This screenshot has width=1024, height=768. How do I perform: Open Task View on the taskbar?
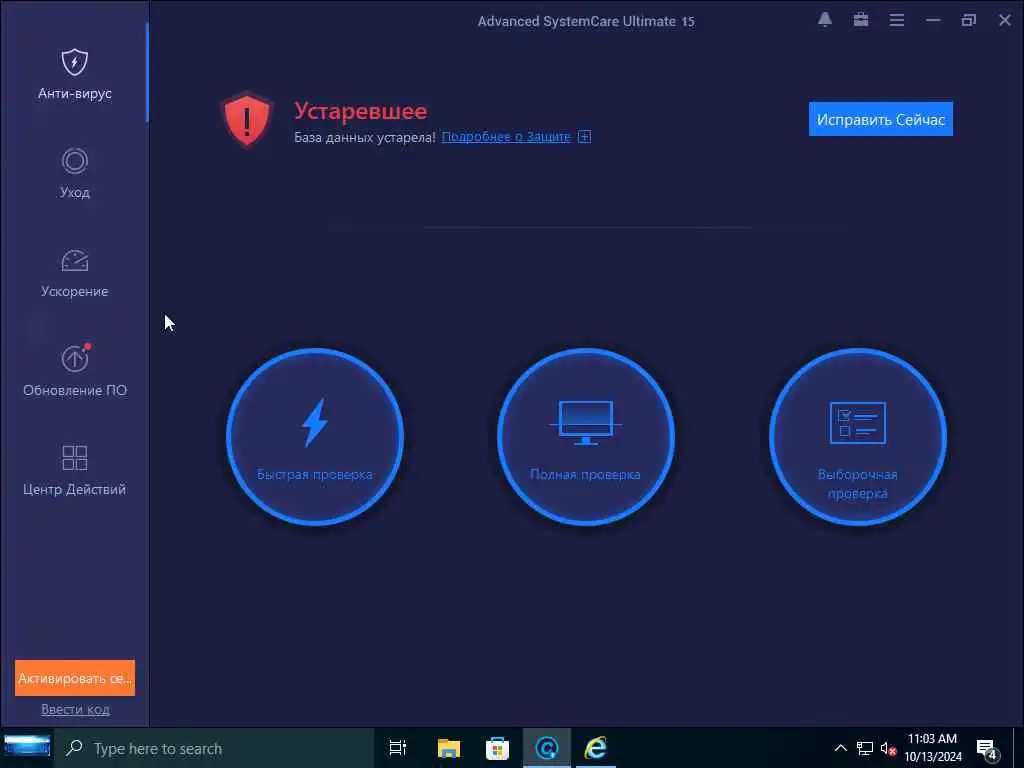[x=398, y=748]
